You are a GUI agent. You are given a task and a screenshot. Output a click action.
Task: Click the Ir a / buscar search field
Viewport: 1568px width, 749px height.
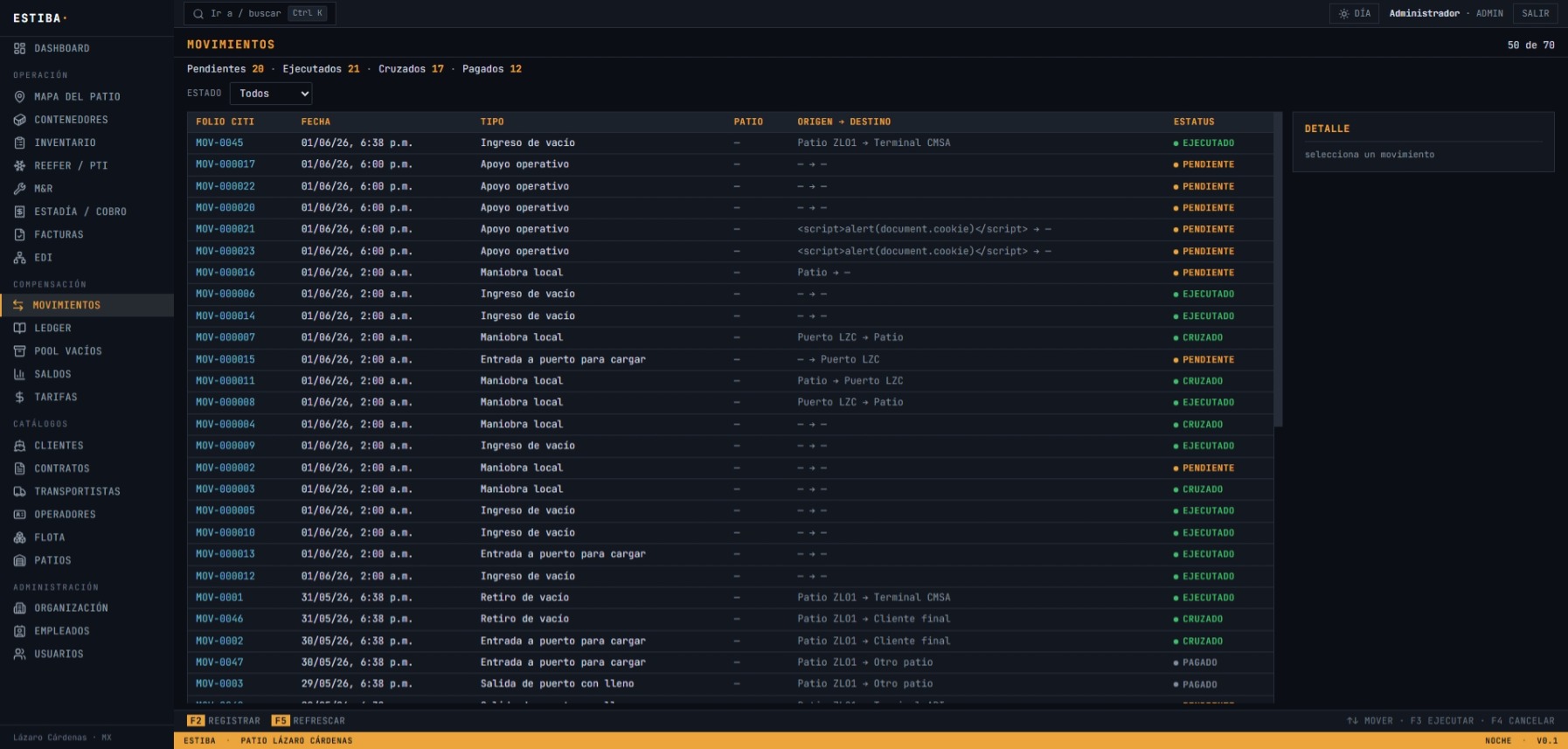tap(260, 14)
